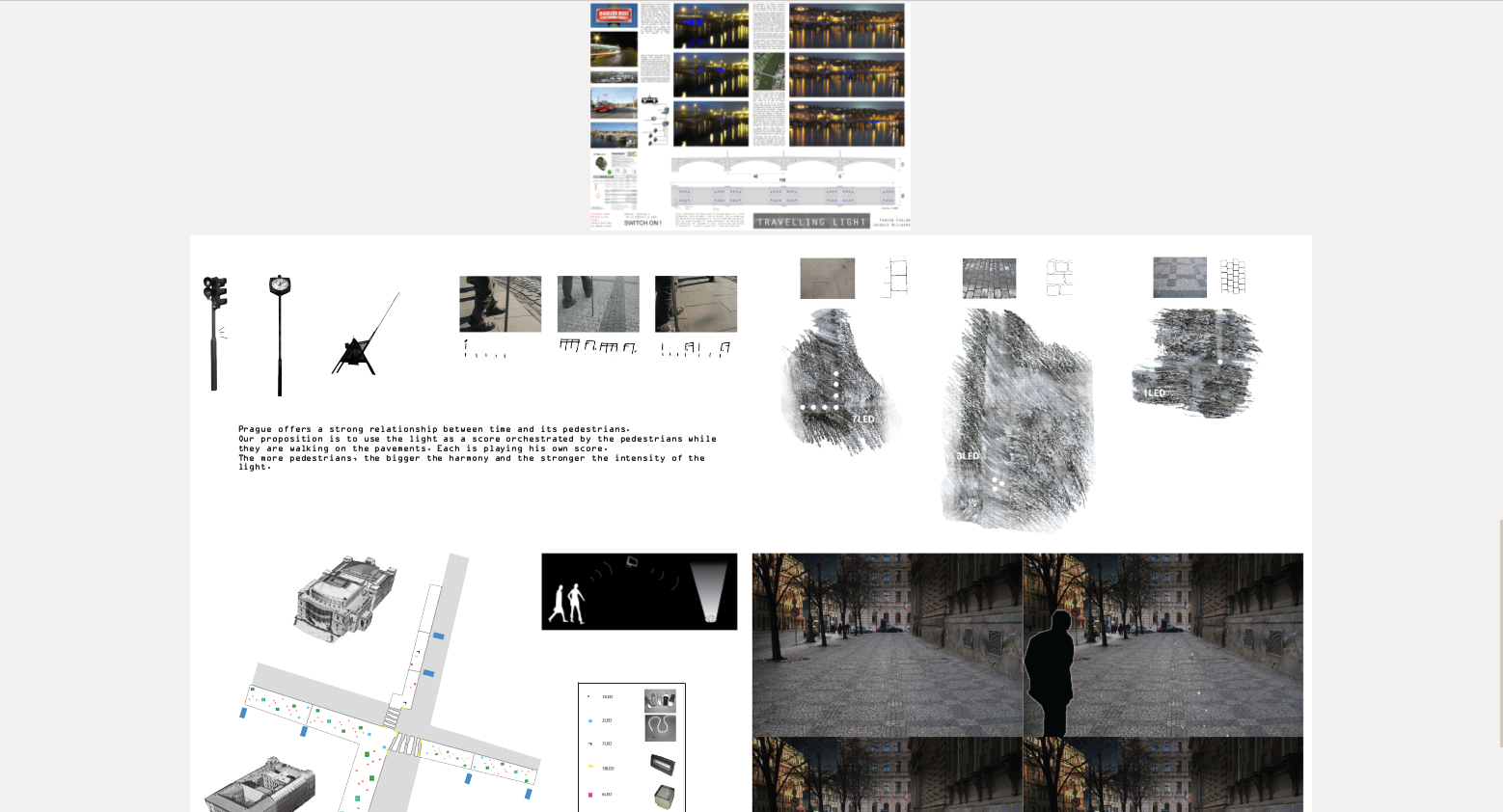The height and width of the screenshot is (812, 1503).
Task: Click the upper 3D building model
Action: [x=344, y=598]
